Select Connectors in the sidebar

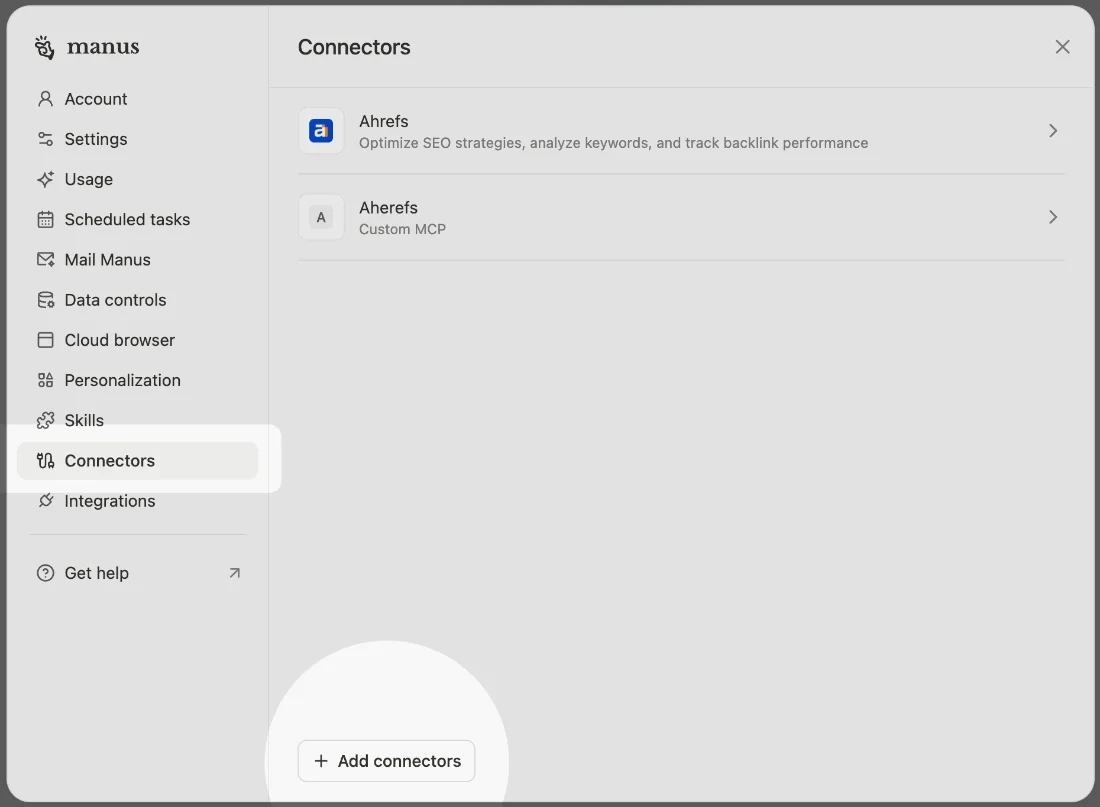[138, 460]
